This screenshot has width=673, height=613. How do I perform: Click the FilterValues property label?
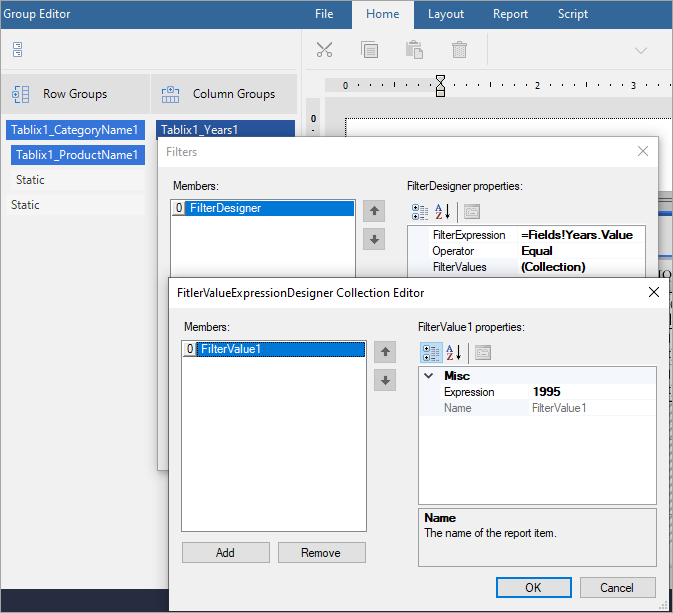(459, 267)
